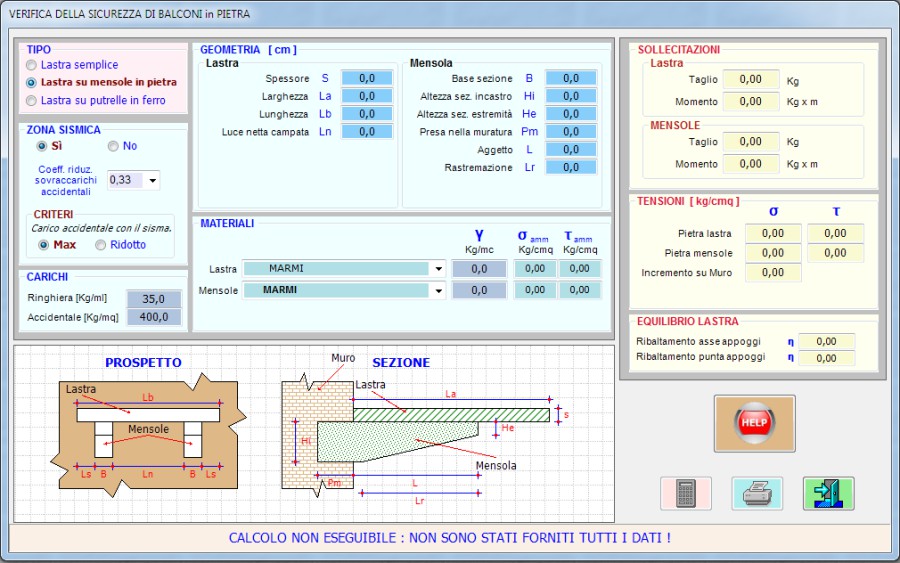900x563 pixels.
Task: Select 'Lastra semplice' type
Action: pyautogui.click(x=72, y=65)
